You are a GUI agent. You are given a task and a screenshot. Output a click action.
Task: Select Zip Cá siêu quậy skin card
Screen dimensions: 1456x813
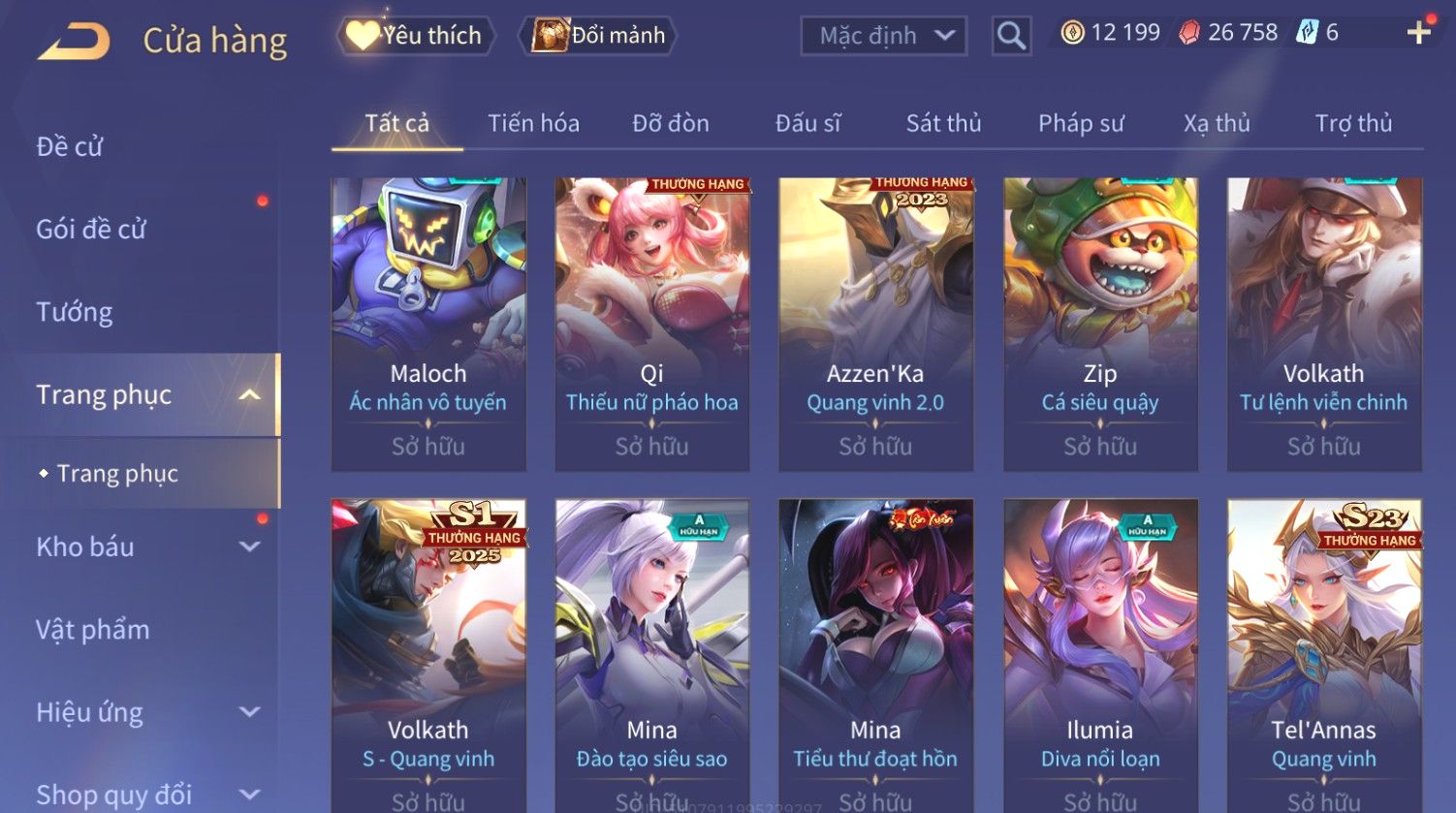pyautogui.click(x=1100, y=324)
